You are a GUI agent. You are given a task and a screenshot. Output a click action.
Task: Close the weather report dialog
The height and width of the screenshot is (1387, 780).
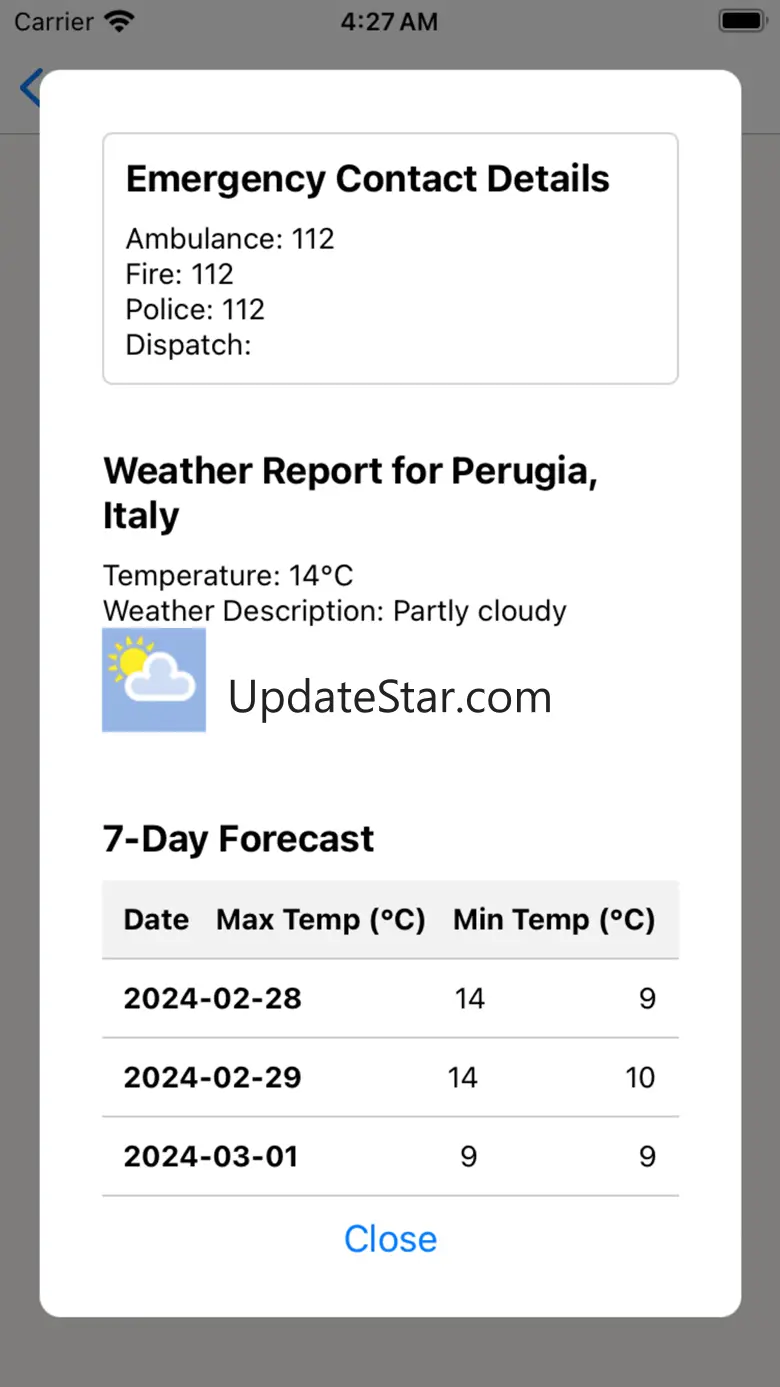coord(390,1239)
